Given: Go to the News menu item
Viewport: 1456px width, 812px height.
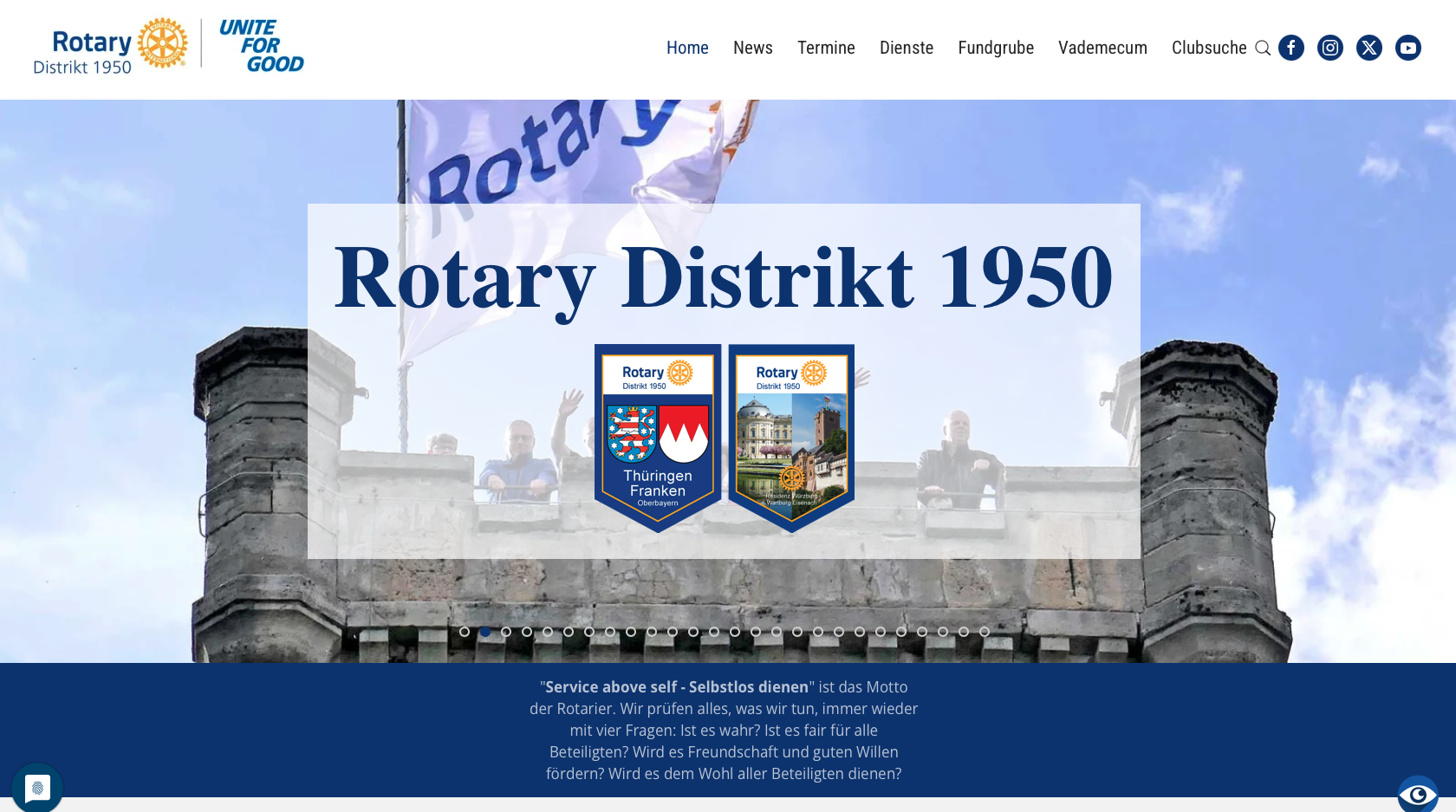Looking at the screenshot, I should tap(752, 48).
